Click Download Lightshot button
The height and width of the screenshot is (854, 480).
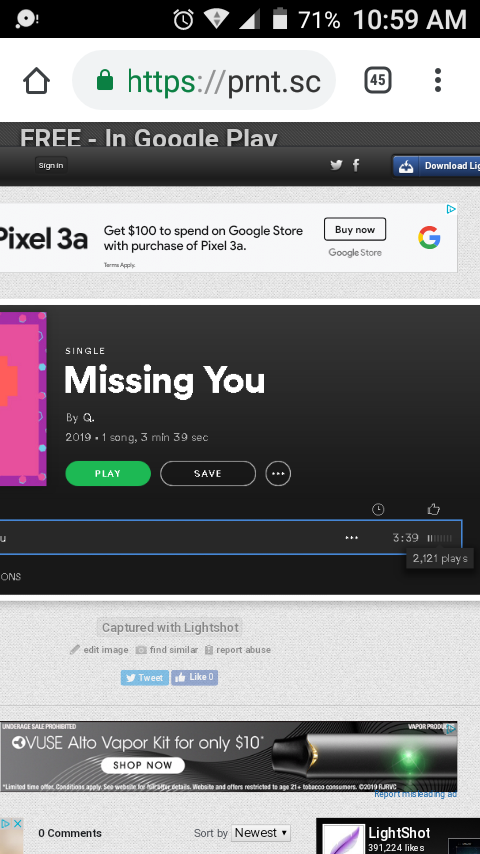point(436,166)
